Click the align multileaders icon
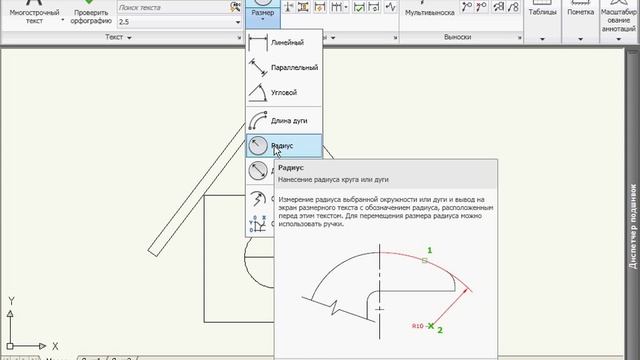Screen dimensions: 640x360 coord(499,7)
